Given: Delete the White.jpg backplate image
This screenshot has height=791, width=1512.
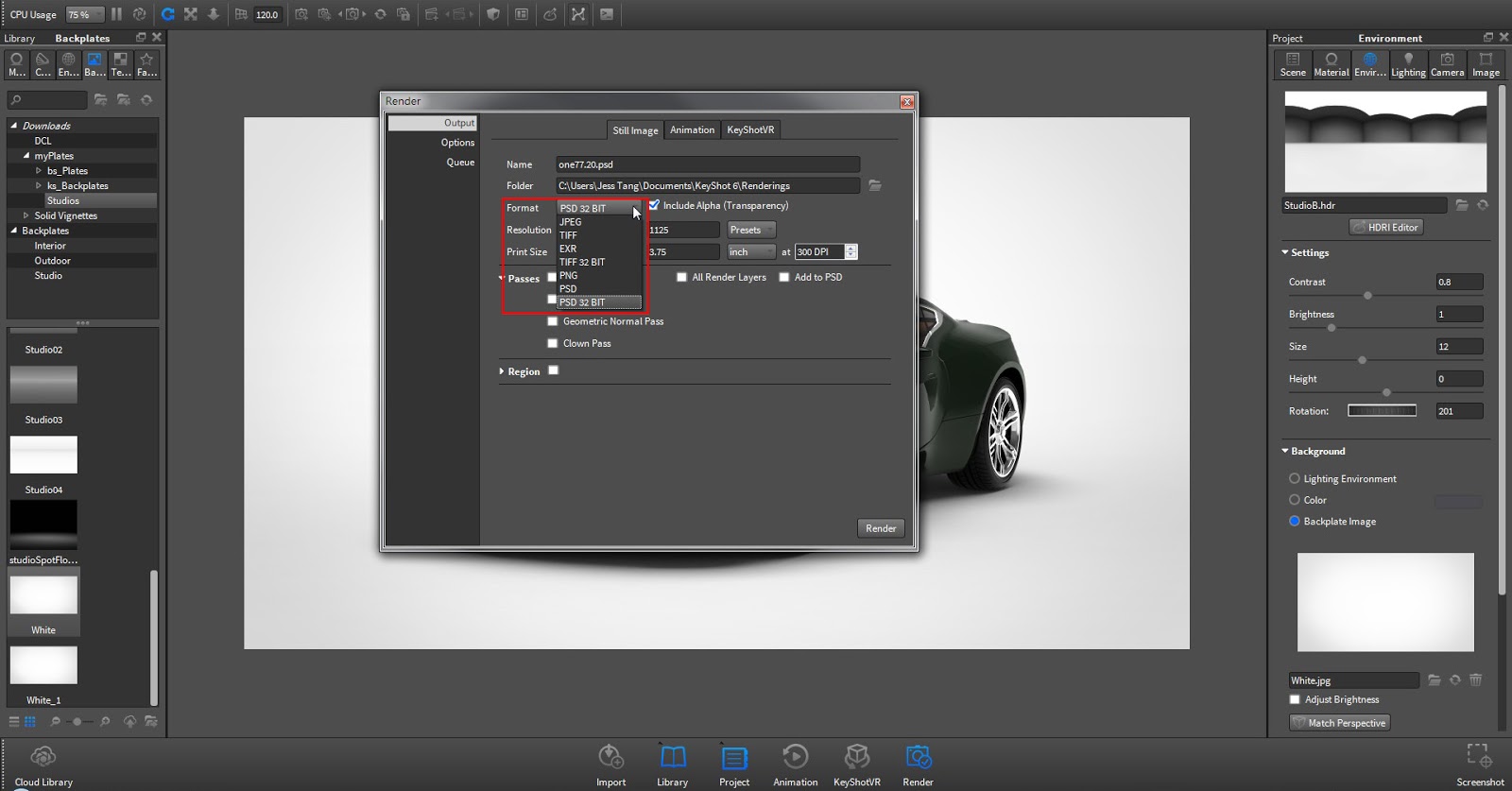Looking at the screenshot, I should (1476, 679).
